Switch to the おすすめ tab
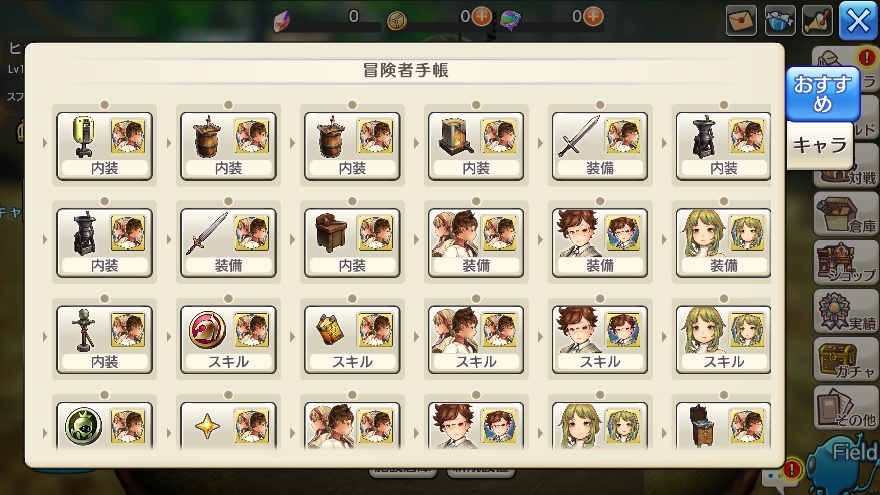This screenshot has height=495, width=880. (823, 94)
